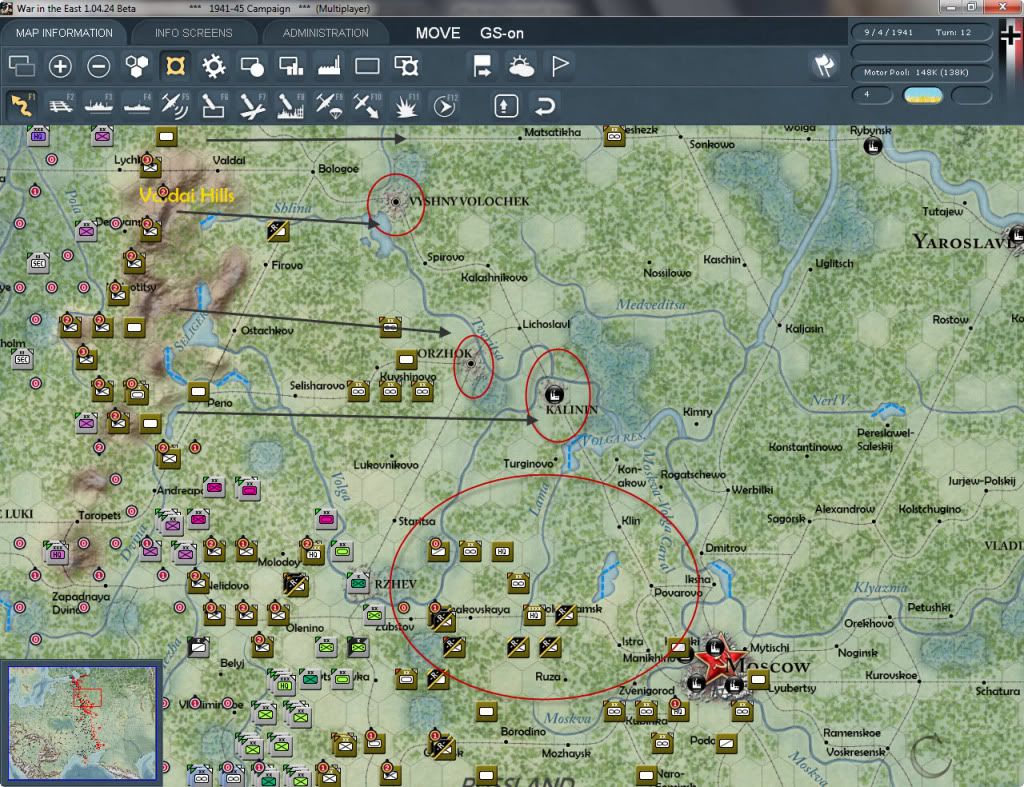Select F5 air recon plane icon

point(175,105)
